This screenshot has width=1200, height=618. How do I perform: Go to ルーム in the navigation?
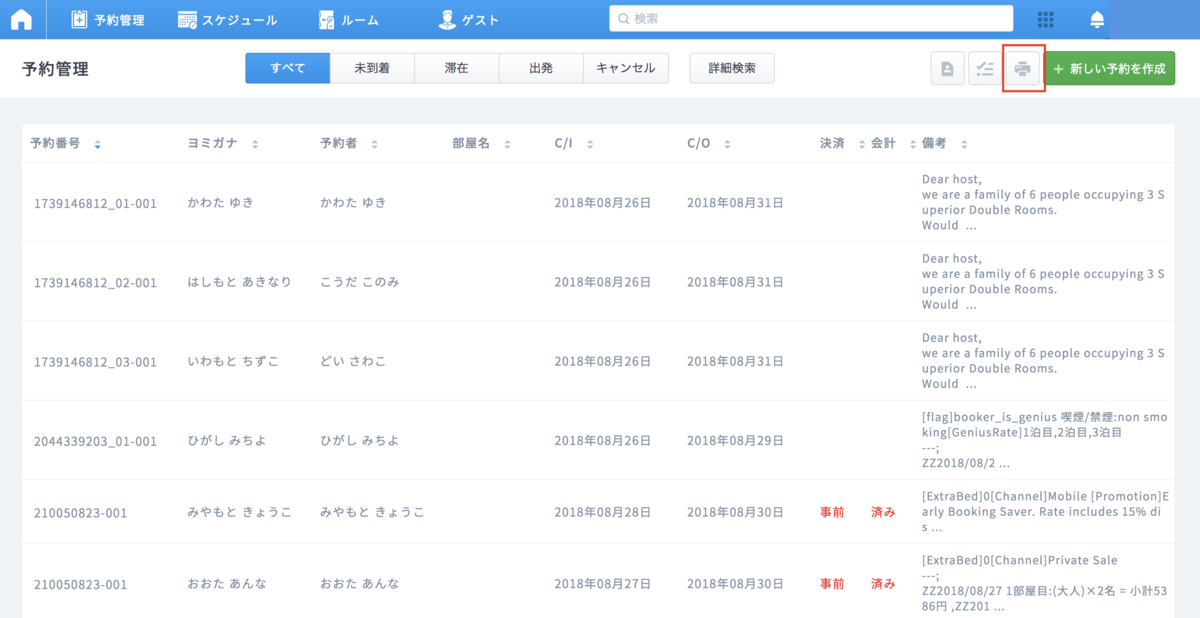[x=348, y=19]
